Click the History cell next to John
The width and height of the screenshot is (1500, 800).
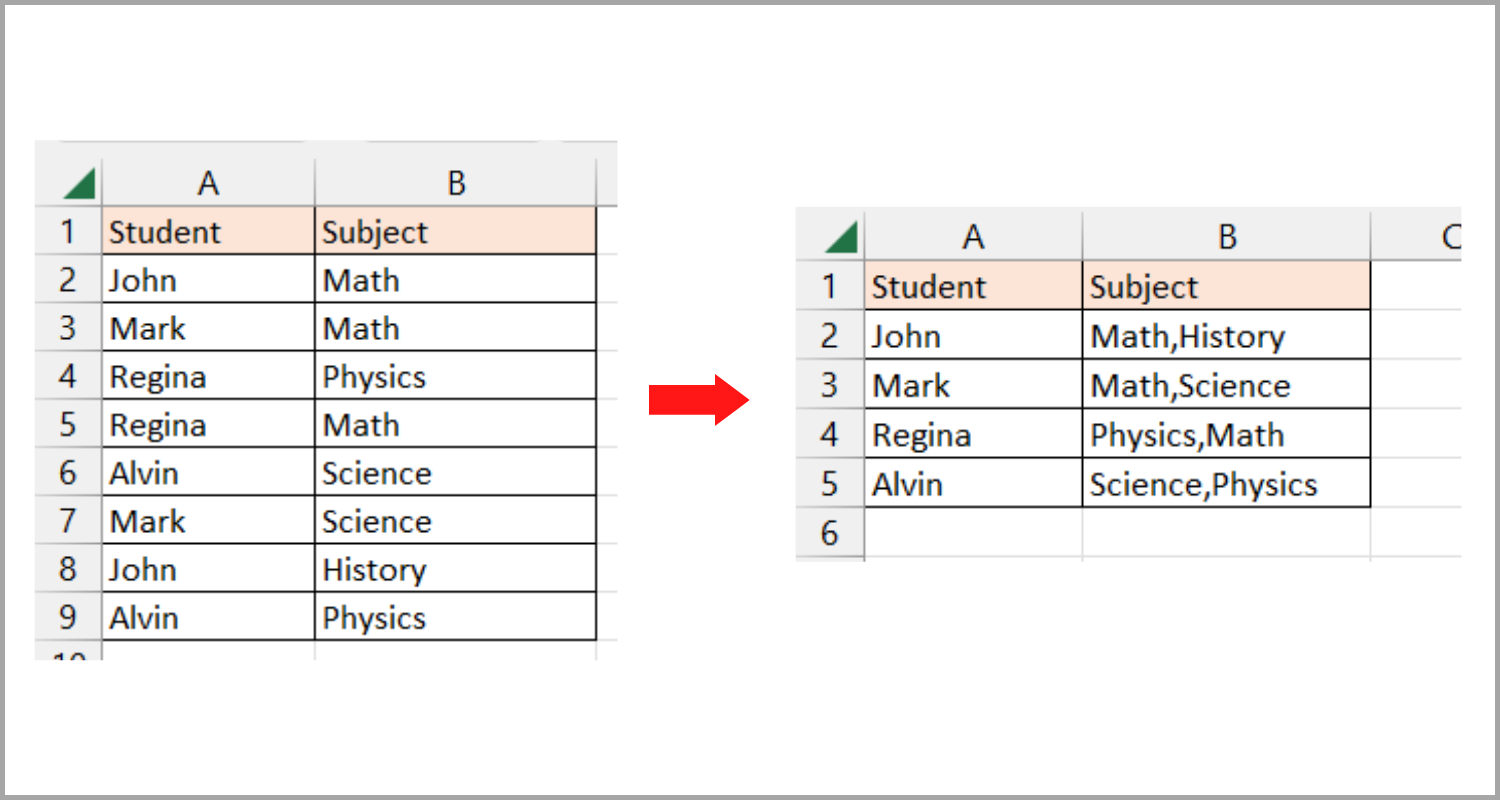tap(455, 569)
